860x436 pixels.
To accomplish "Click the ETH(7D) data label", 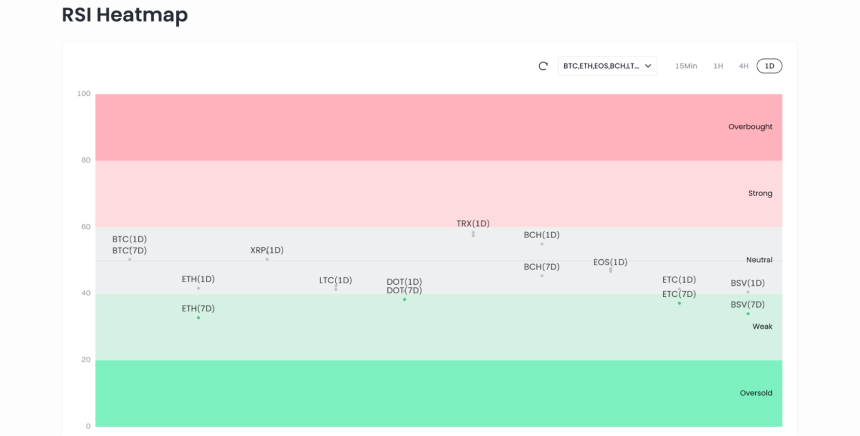I will pyautogui.click(x=198, y=309).
